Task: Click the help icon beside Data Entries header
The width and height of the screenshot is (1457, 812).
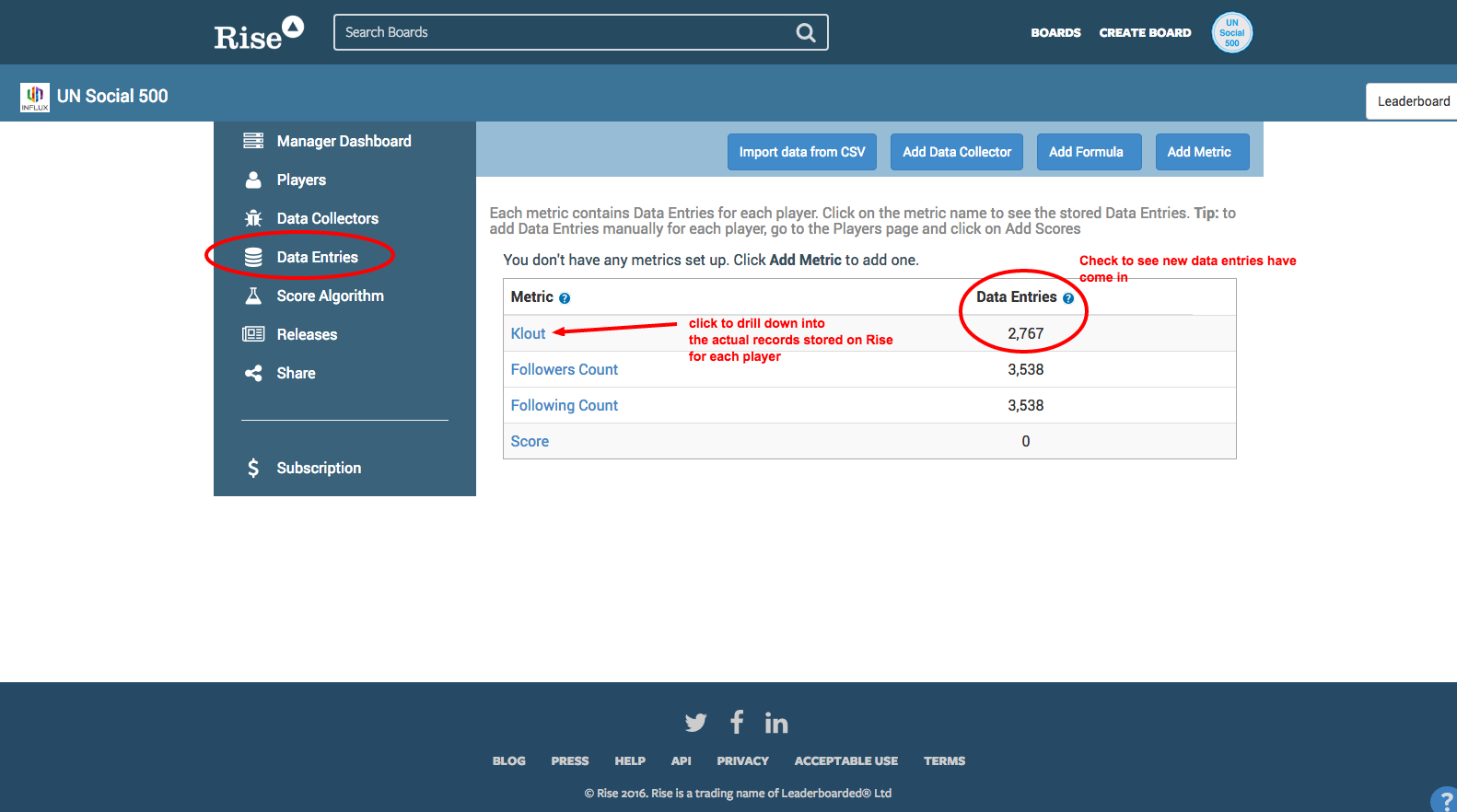Action: [1068, 298]
